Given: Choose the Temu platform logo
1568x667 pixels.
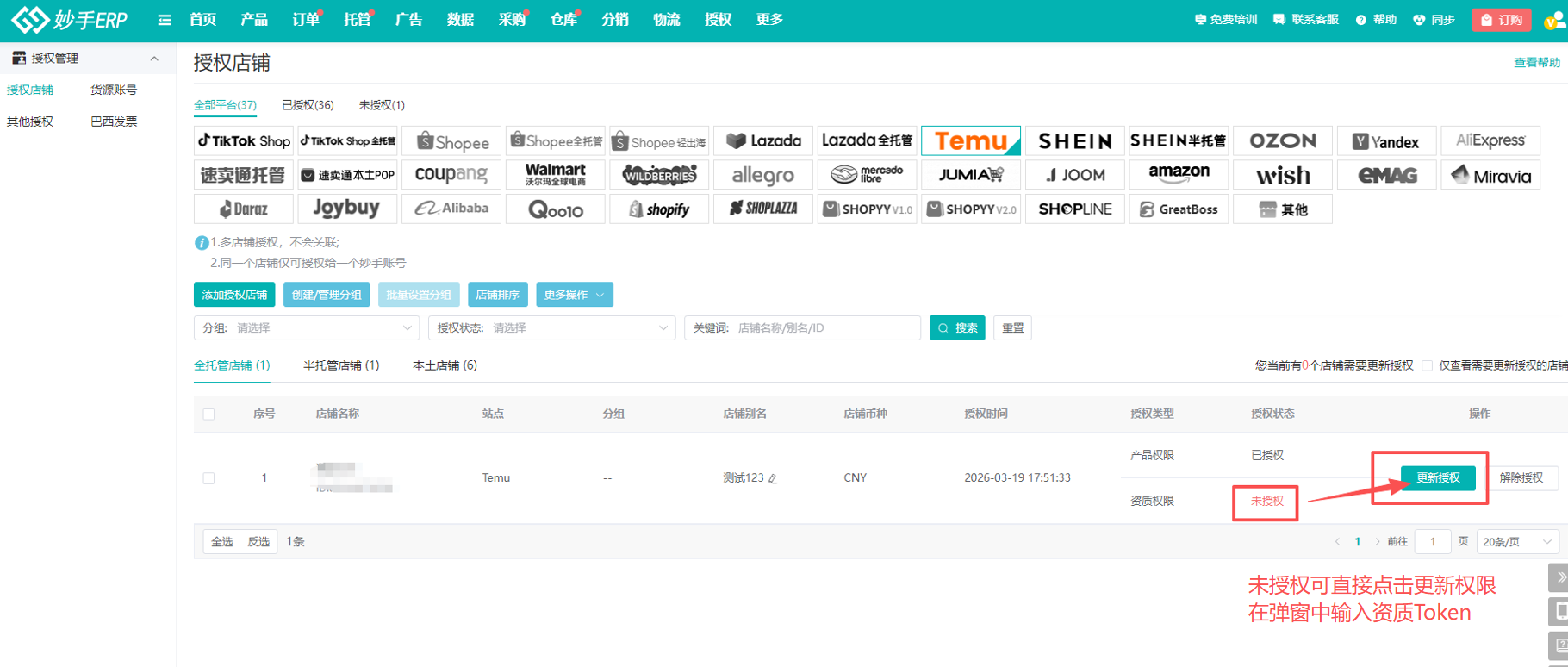Looking at the screenshot, I should 970,140.
